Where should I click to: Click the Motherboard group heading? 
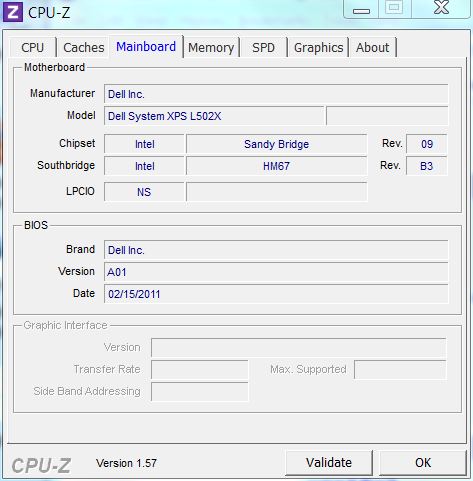(54, 67)
